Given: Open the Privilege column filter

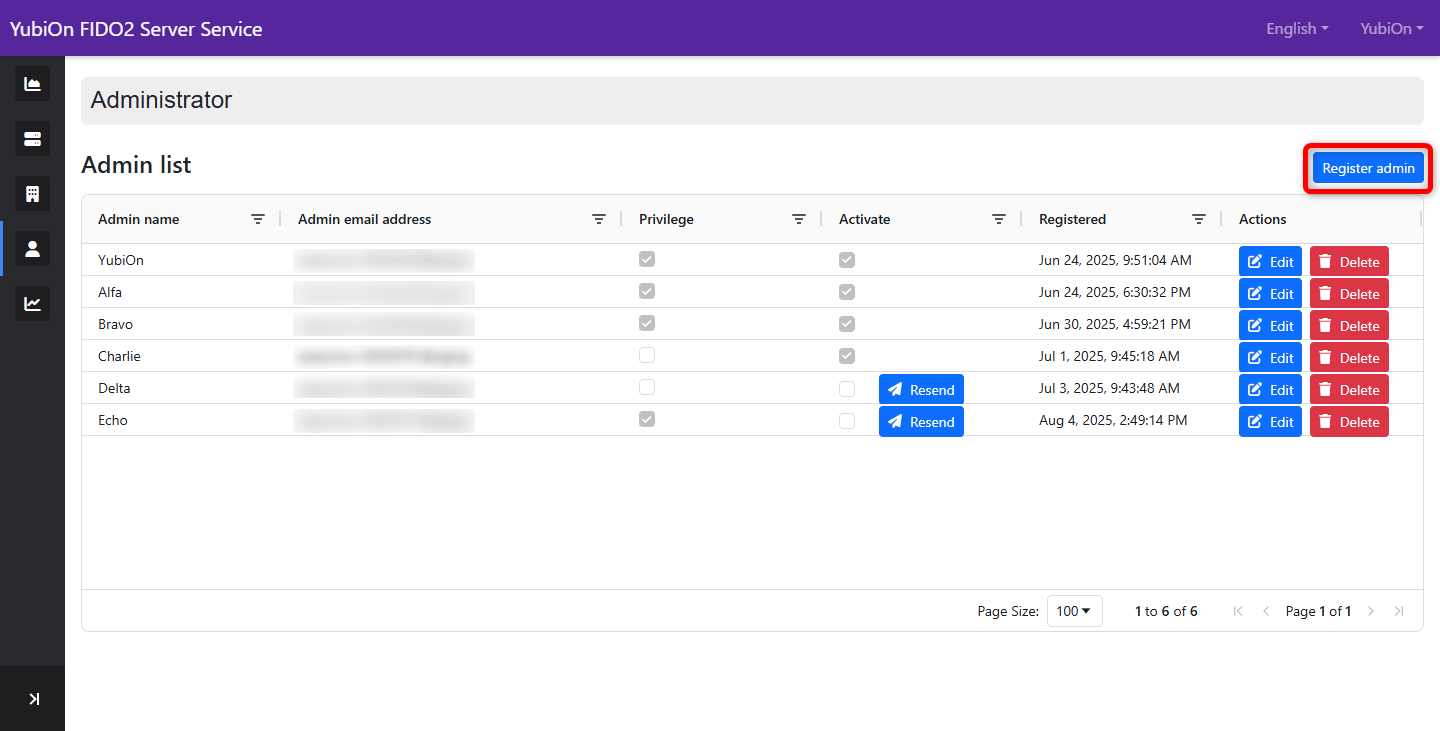Looking at the screenshot, I should coord(799,219).
